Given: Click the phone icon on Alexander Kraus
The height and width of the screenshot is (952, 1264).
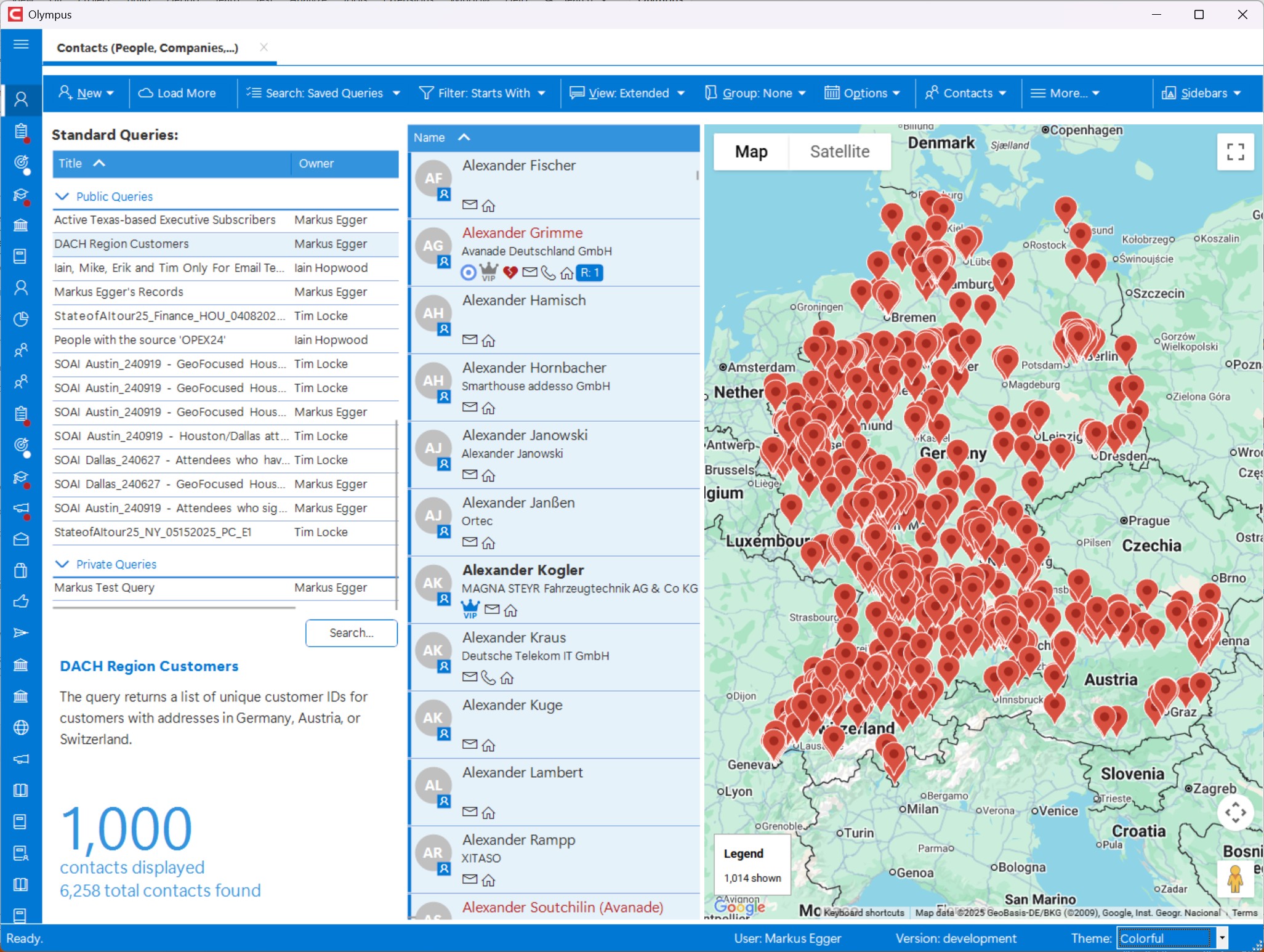Looking at the screenshot, I should click(488, 677).
